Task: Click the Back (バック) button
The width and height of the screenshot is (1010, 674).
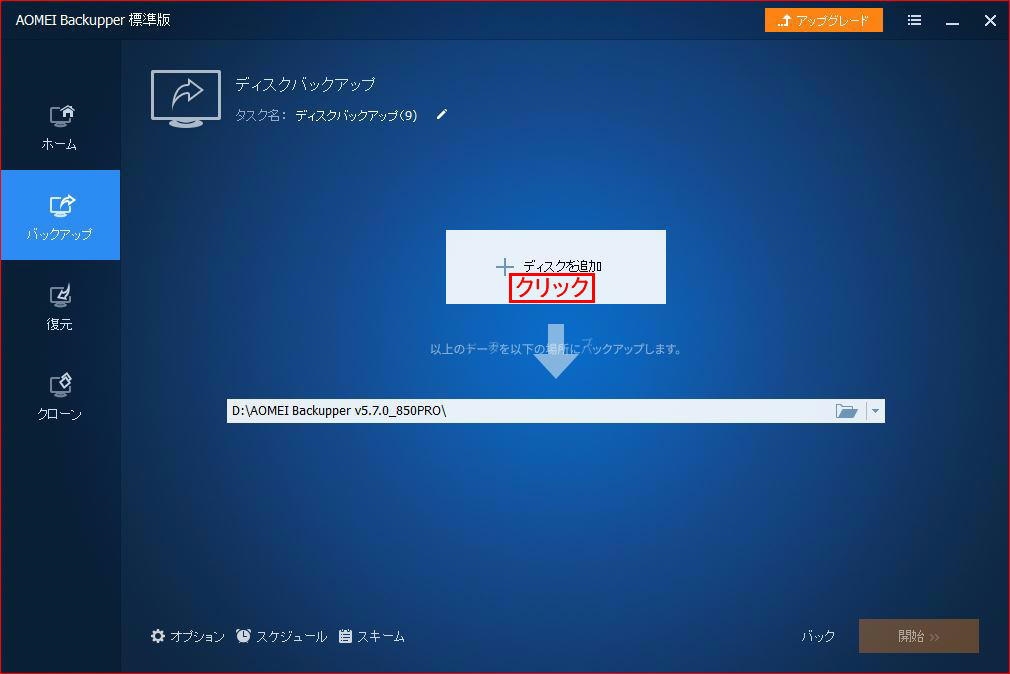Action: [818, 637]
